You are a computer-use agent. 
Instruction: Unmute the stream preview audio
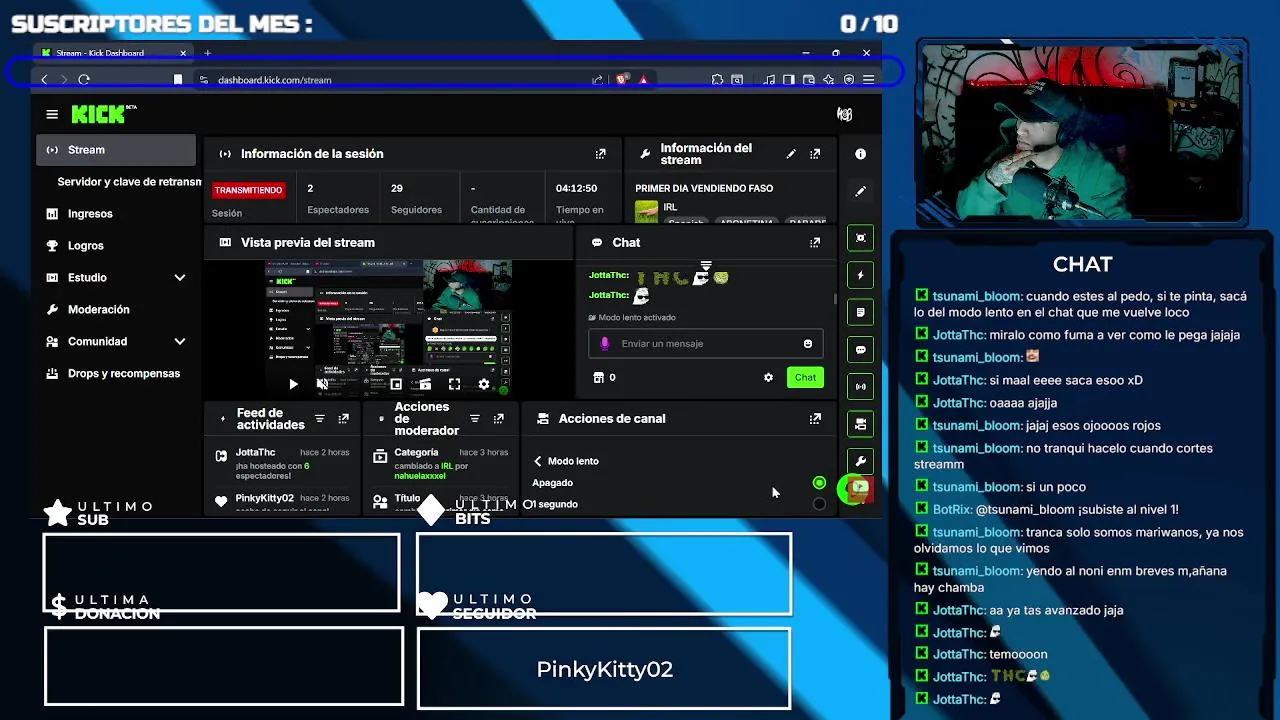(x=322, y=384)
